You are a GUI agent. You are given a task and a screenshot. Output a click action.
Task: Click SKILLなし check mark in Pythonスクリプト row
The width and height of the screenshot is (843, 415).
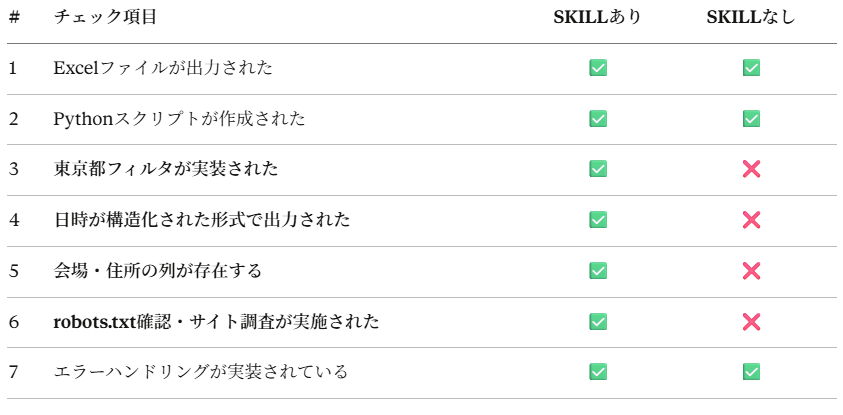coord(752,119)
